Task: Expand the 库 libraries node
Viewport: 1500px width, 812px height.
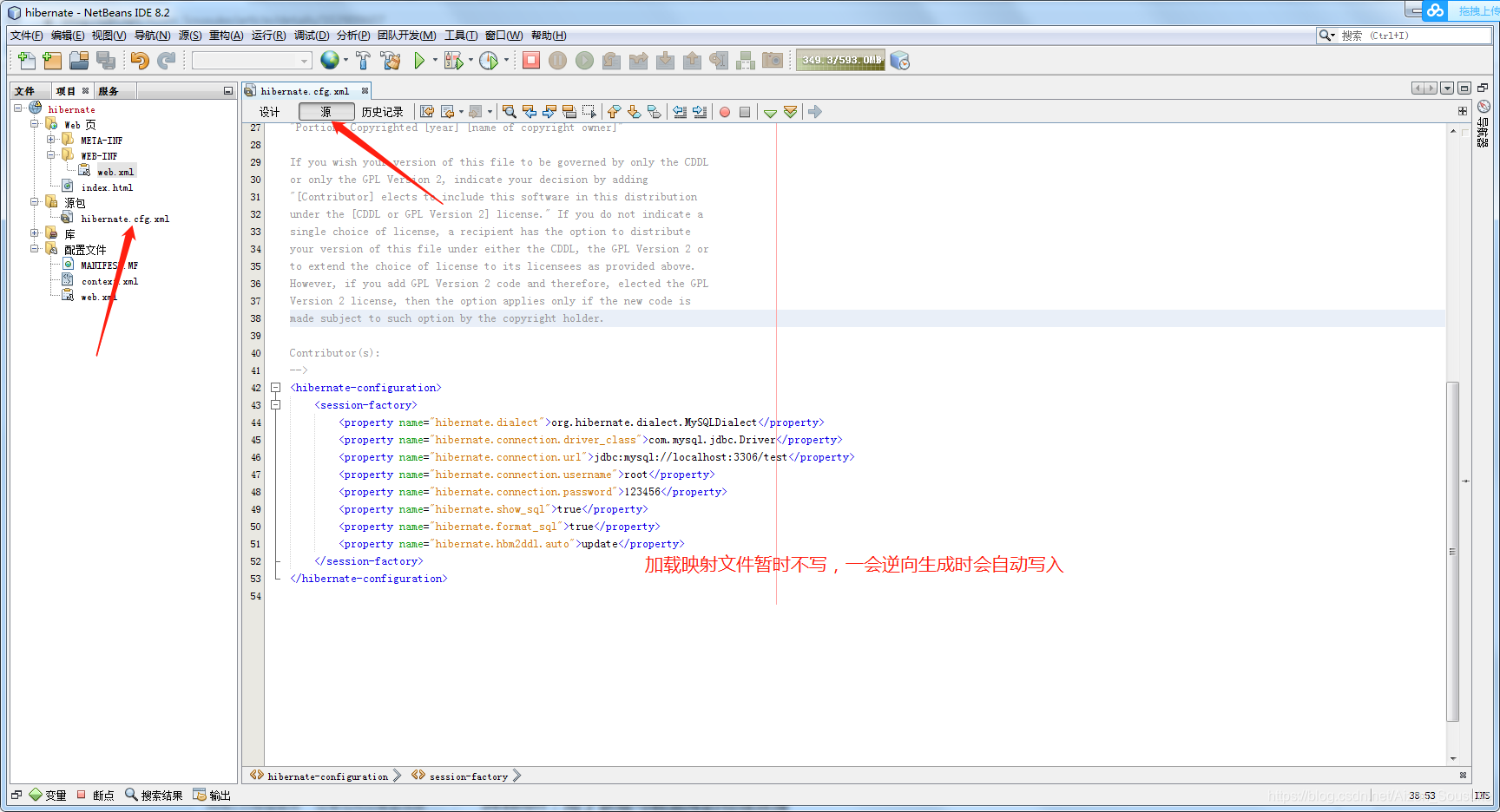Action: point(35,233)
